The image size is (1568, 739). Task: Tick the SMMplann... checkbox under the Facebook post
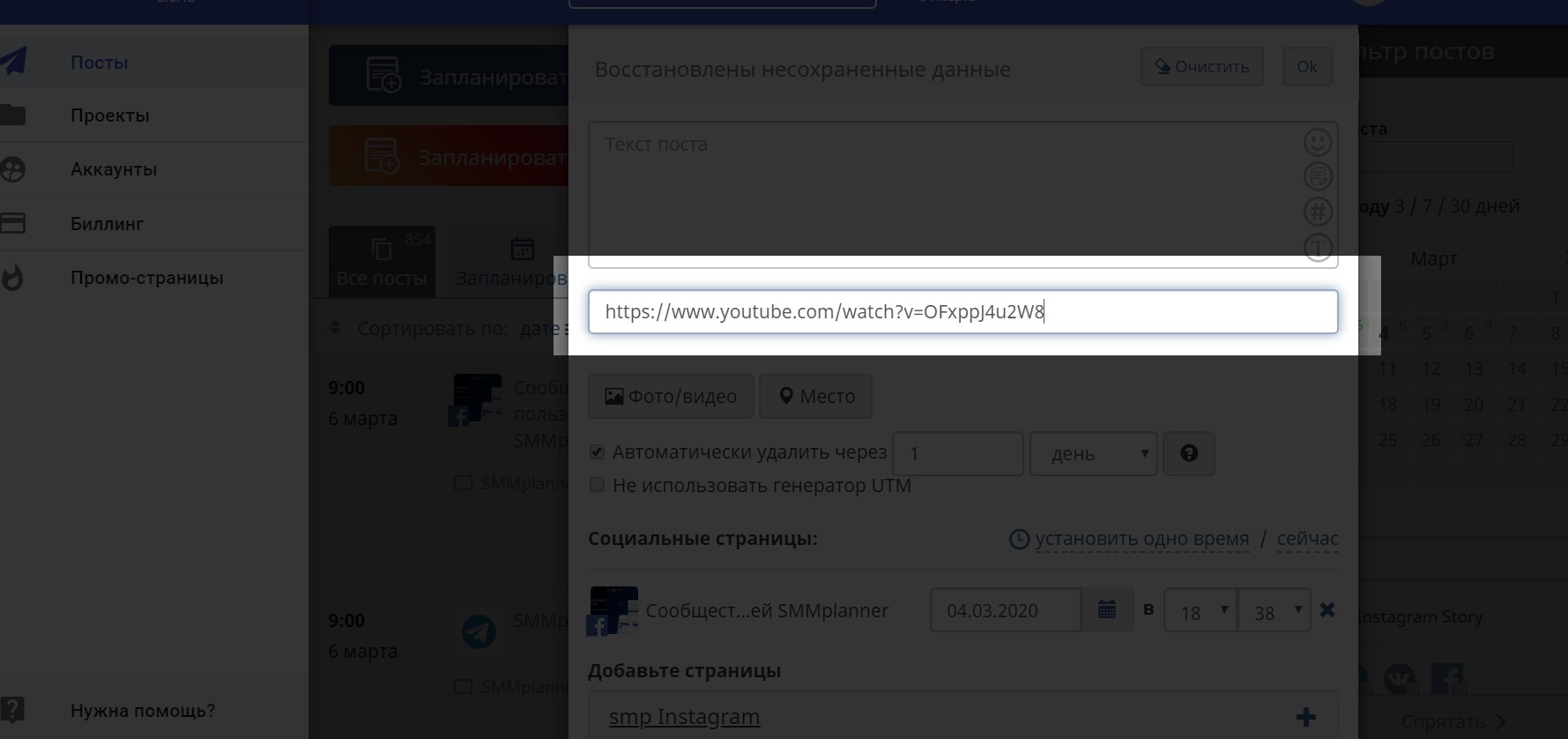463,483
